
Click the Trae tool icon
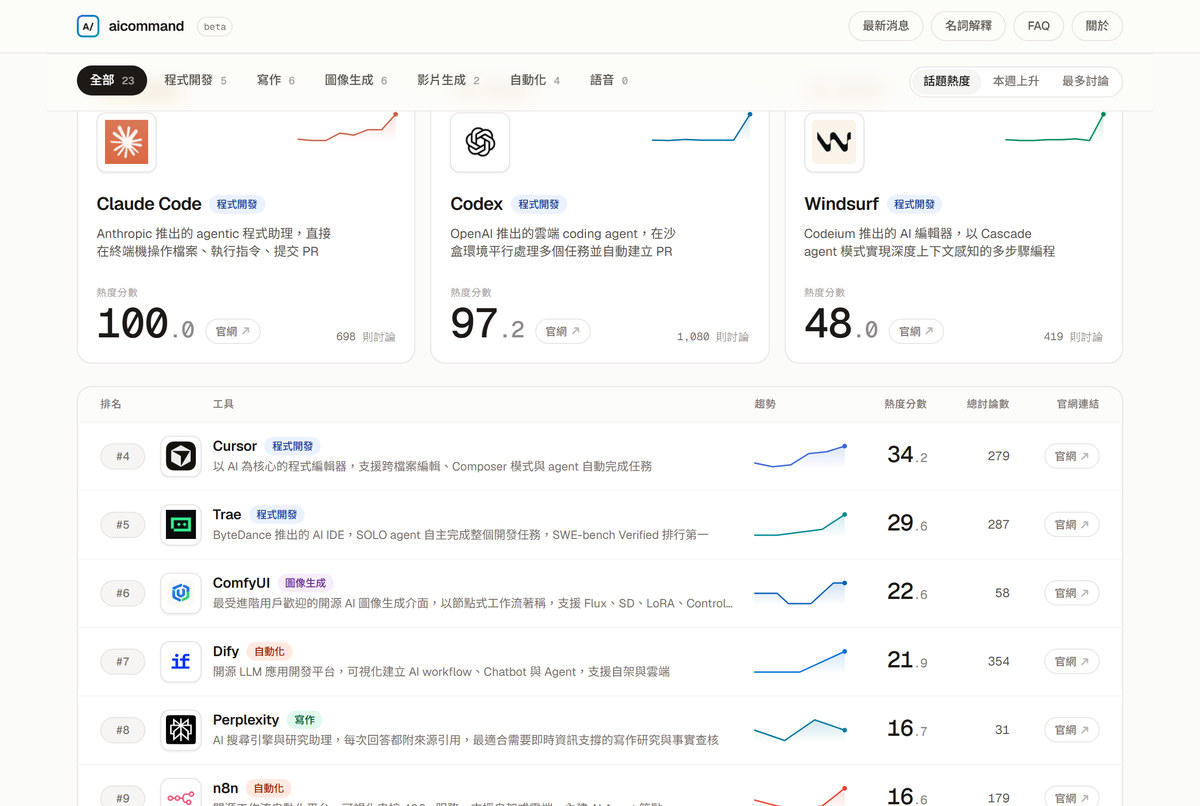[181, 524]
